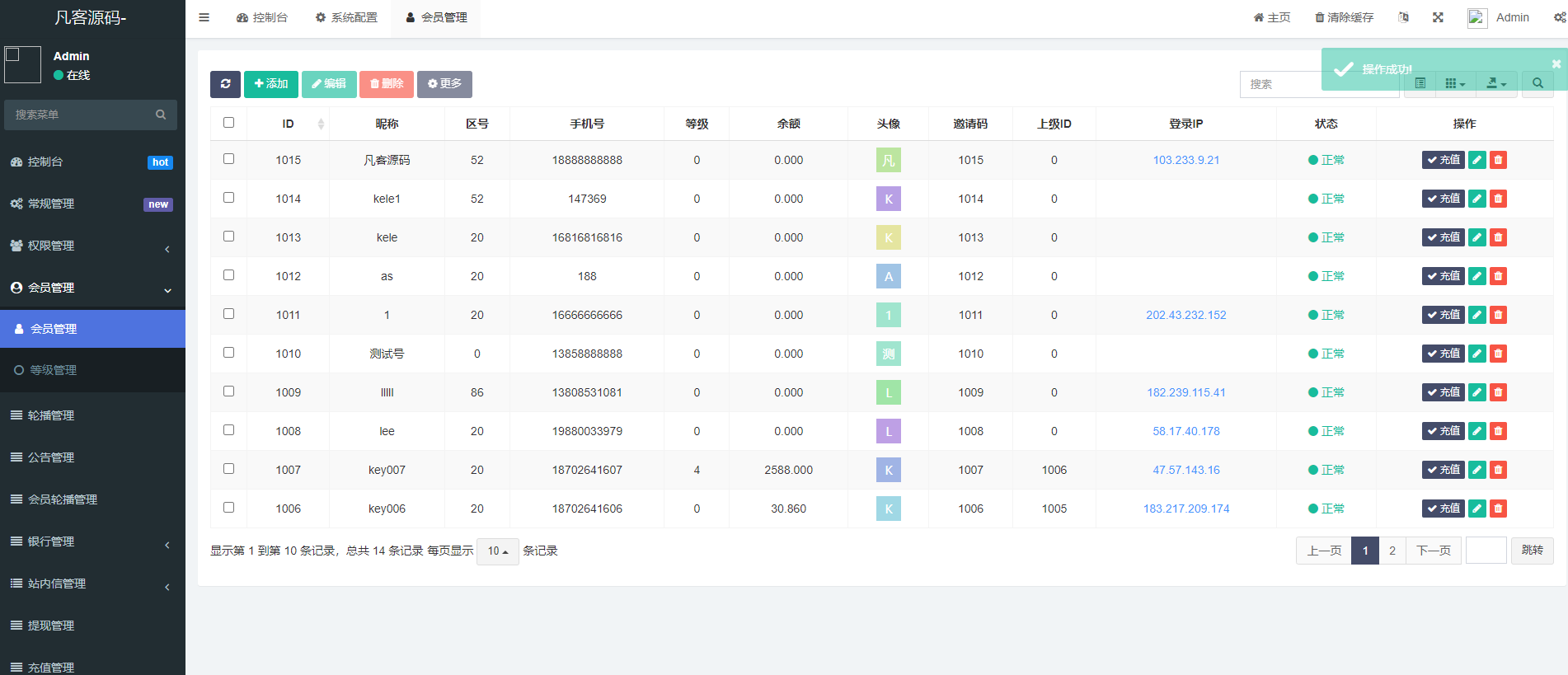Open the page size dropdown showing 10
1568x675 pixels.
tap(497, 551)
